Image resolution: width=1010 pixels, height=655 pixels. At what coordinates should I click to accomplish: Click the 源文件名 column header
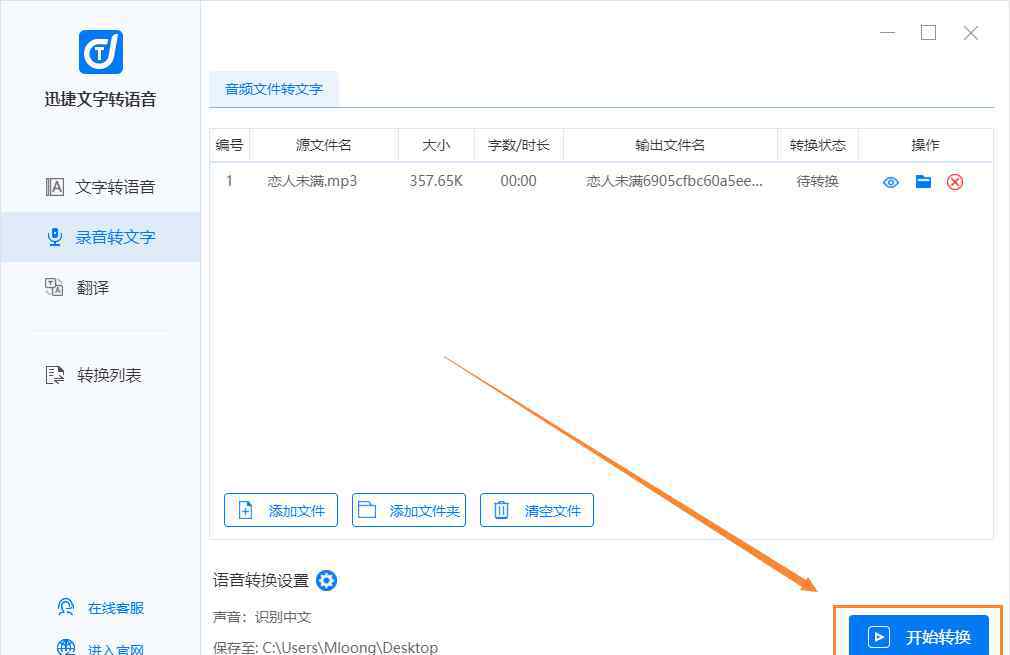click(x=324, y=145)
